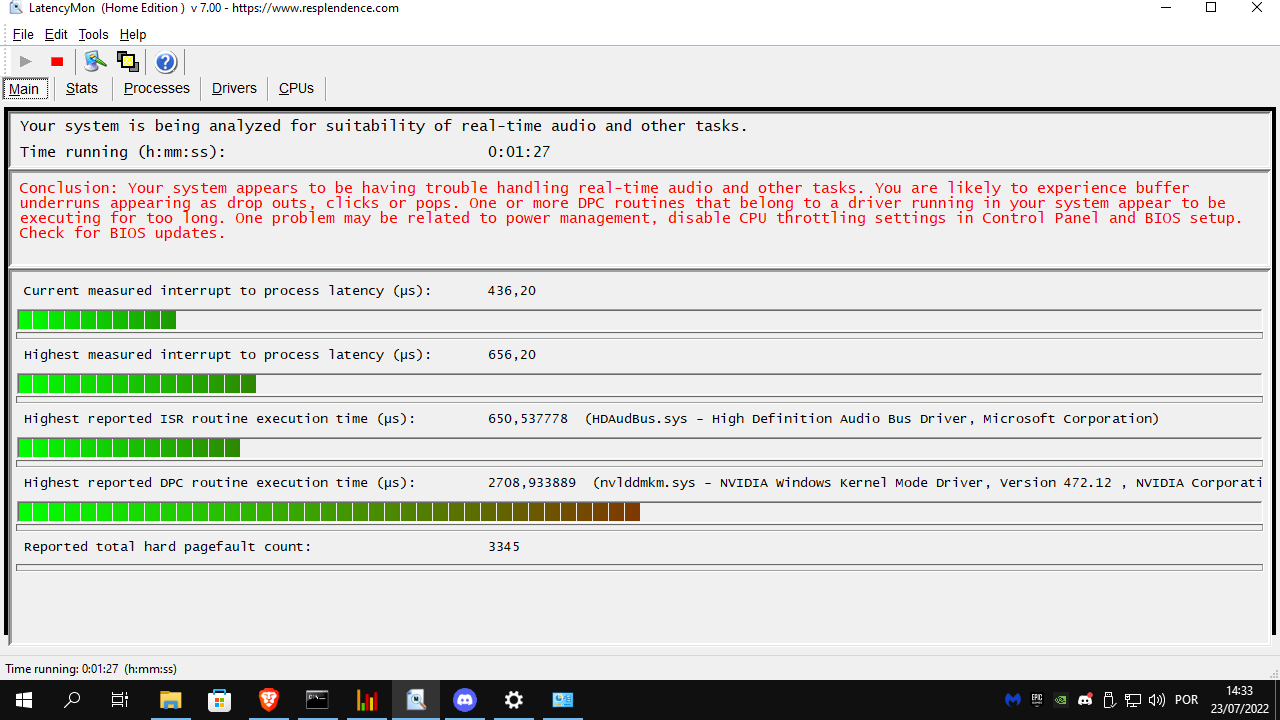
Task: Click the Discord system tray icon
Action: pyautogui.click(x=1086, y=700)
